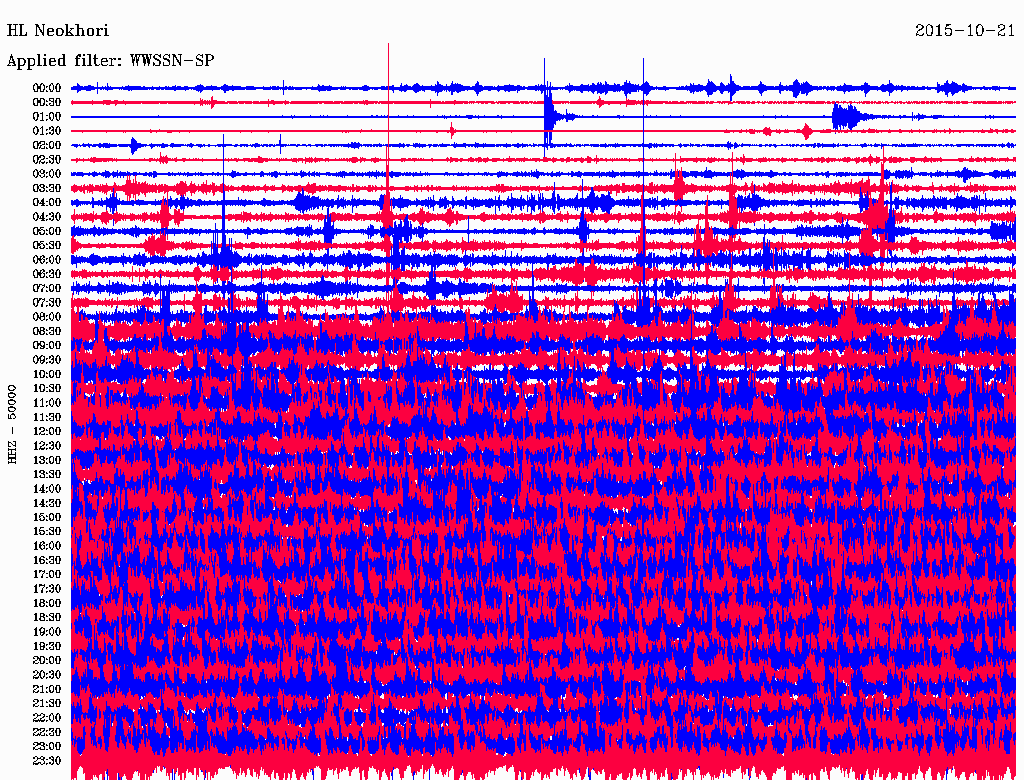Select the 11:30 time label
This screenshot has width=1024, height=780.
pyautogui.click(x=47, y=417)
